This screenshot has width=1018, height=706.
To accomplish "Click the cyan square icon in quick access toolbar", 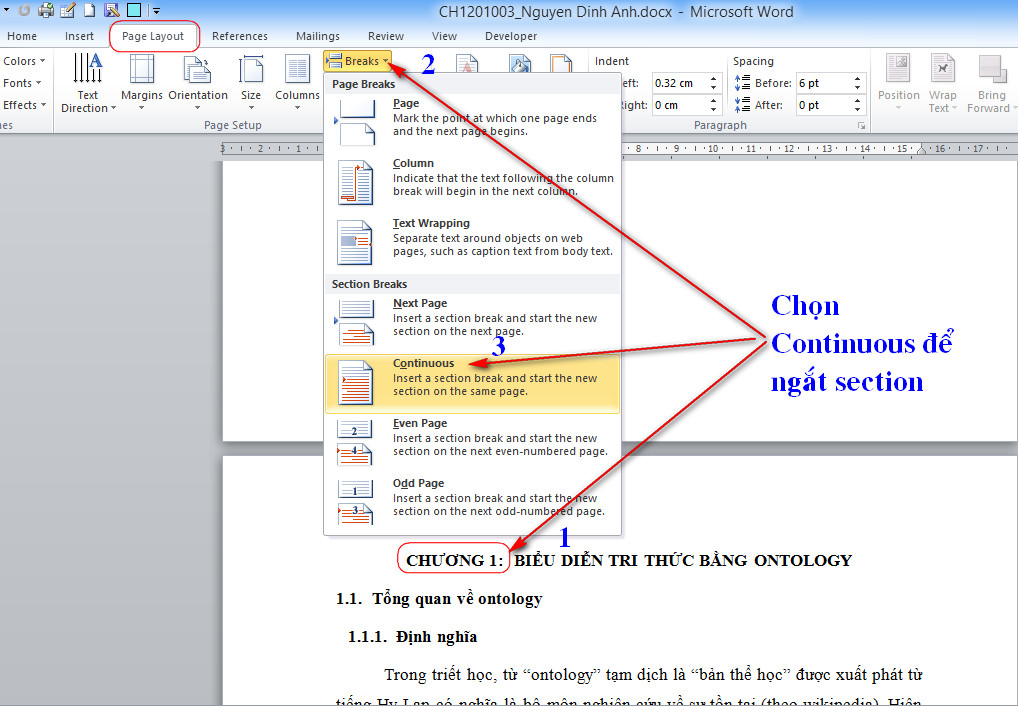I will 134,10.
